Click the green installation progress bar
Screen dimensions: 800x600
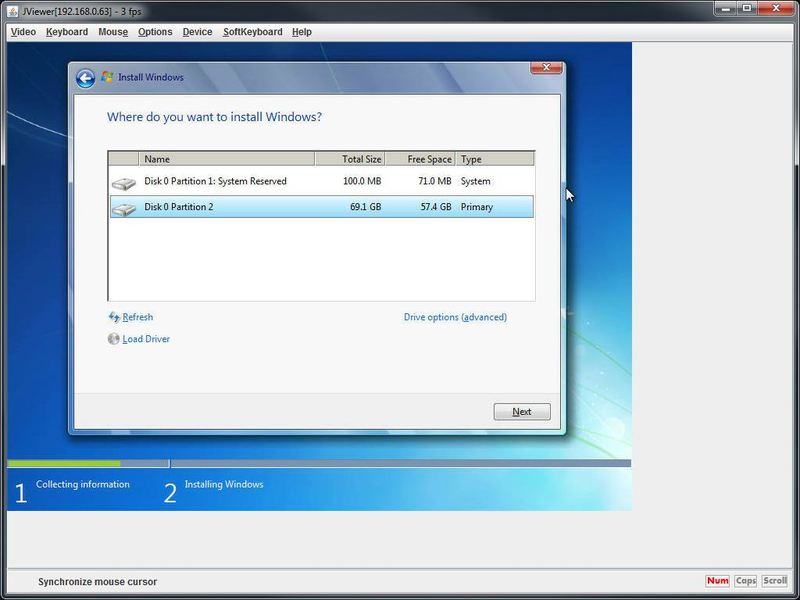(64, 464)
